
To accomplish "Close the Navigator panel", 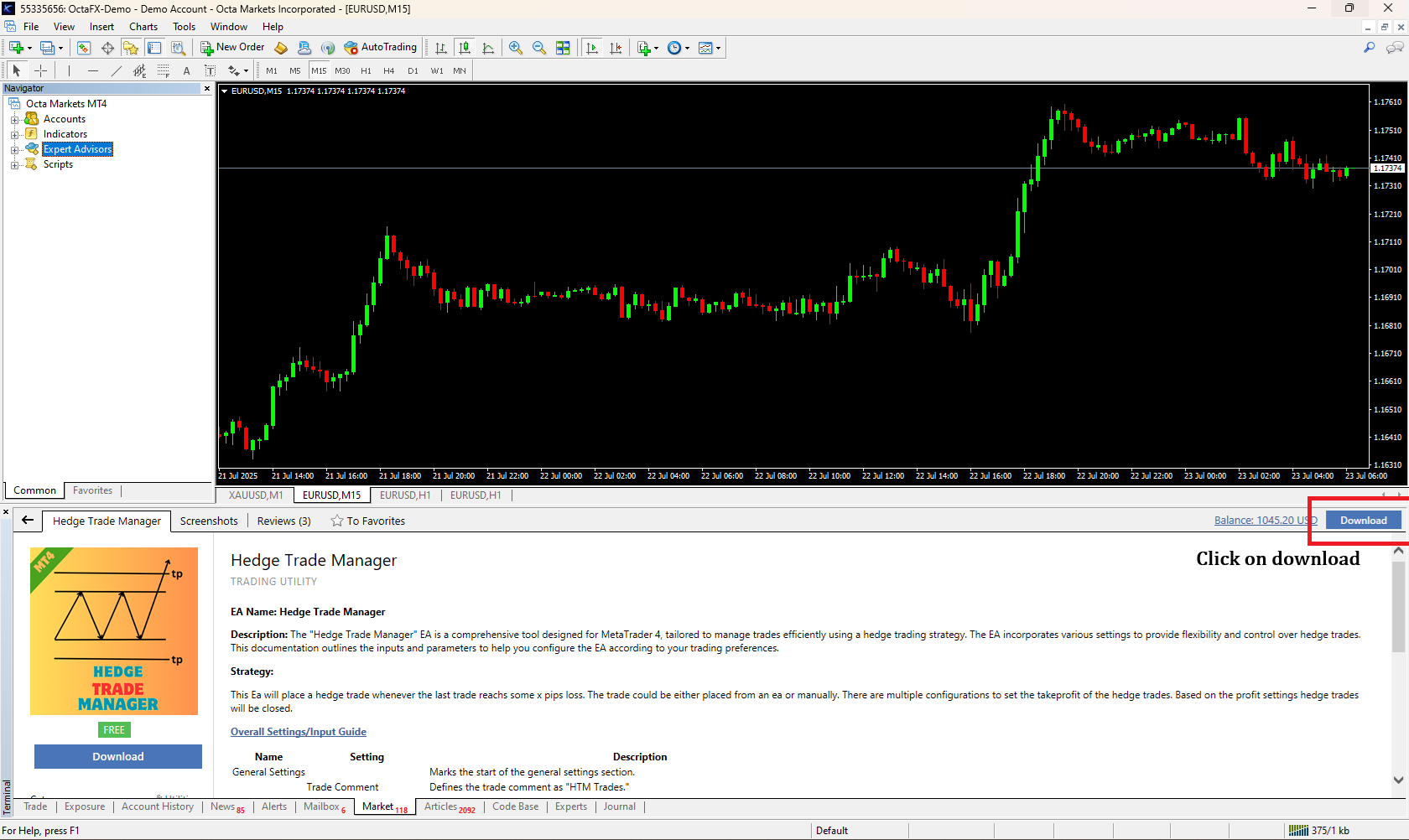I will coord(207,89).
